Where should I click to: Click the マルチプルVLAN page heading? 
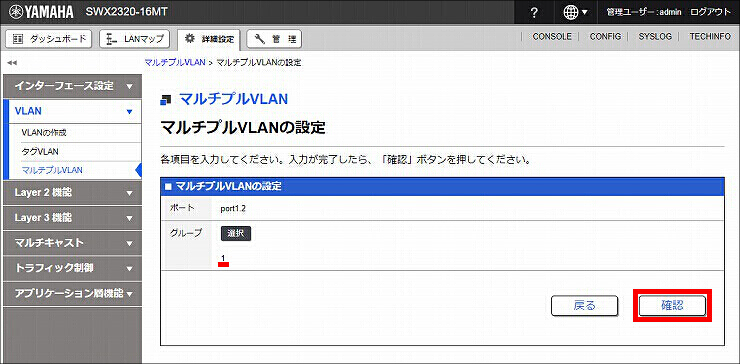(x=234, y=99)
